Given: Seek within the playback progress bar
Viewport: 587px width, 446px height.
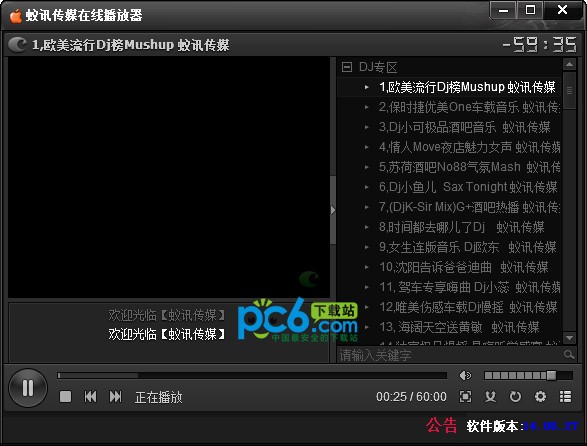Looking at the screenshot, I should click(252, 375).
